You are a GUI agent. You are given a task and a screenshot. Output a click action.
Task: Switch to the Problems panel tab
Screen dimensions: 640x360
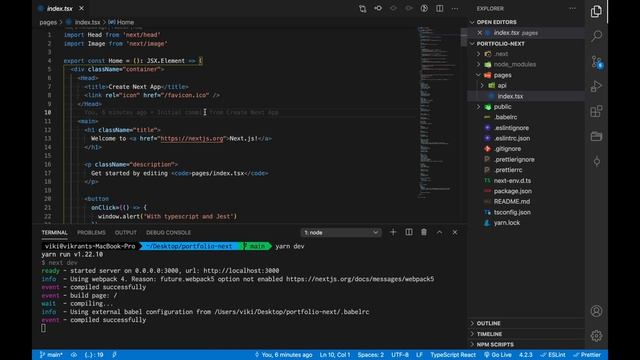coord(91,233)
